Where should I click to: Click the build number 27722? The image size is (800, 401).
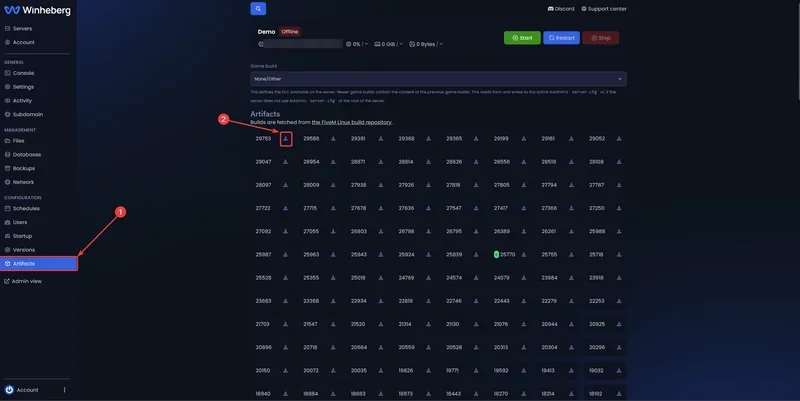coord(263,208)
